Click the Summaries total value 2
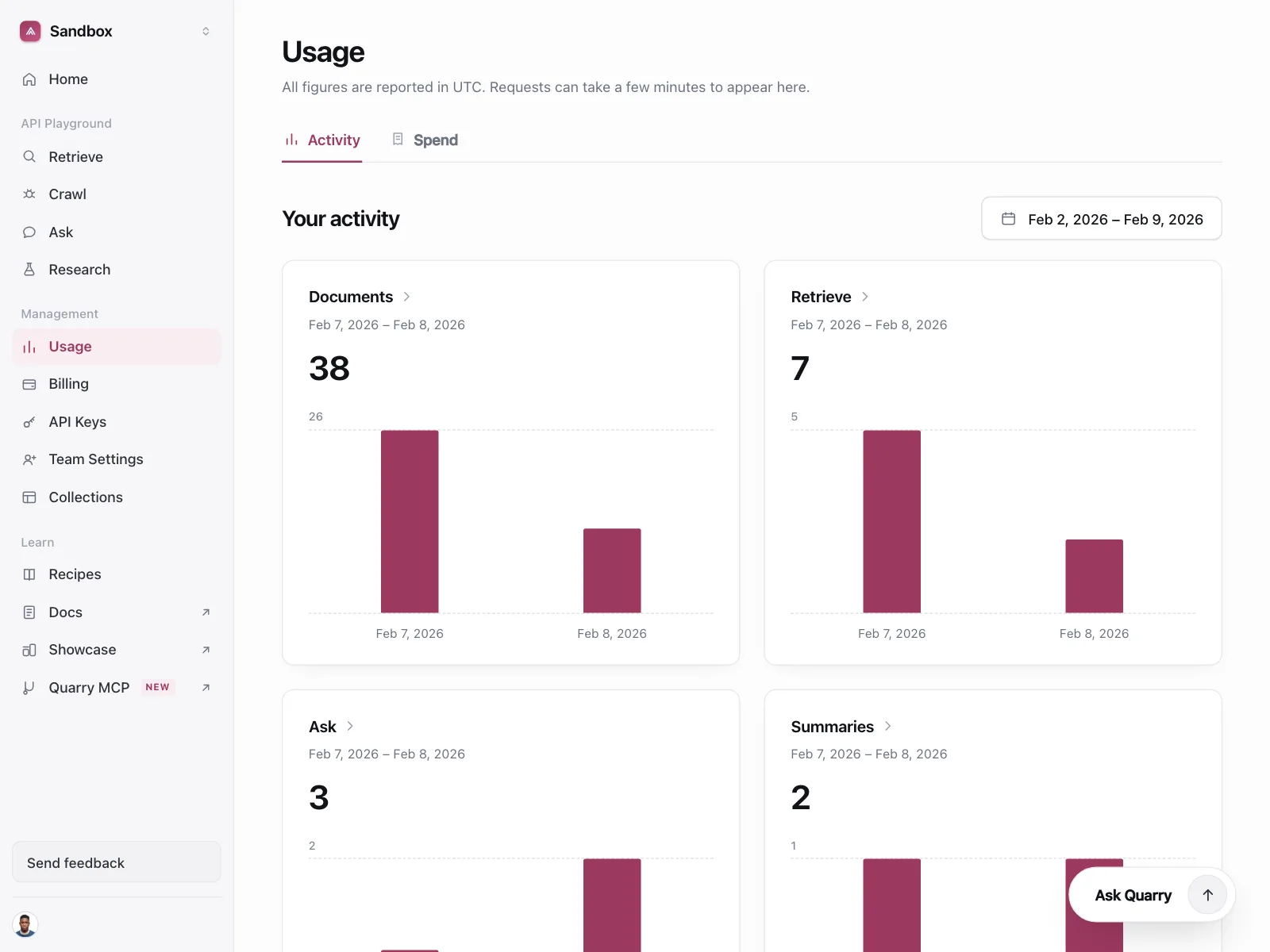Viewport: 1270px width, 952px height. tap(801, 798)
